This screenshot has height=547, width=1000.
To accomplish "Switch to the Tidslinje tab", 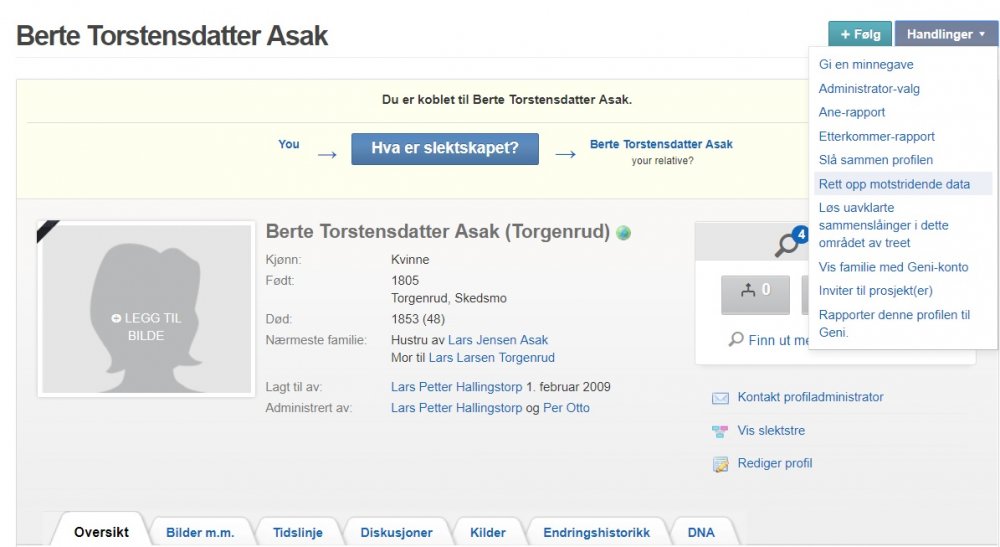I will [x=298, y=532].
